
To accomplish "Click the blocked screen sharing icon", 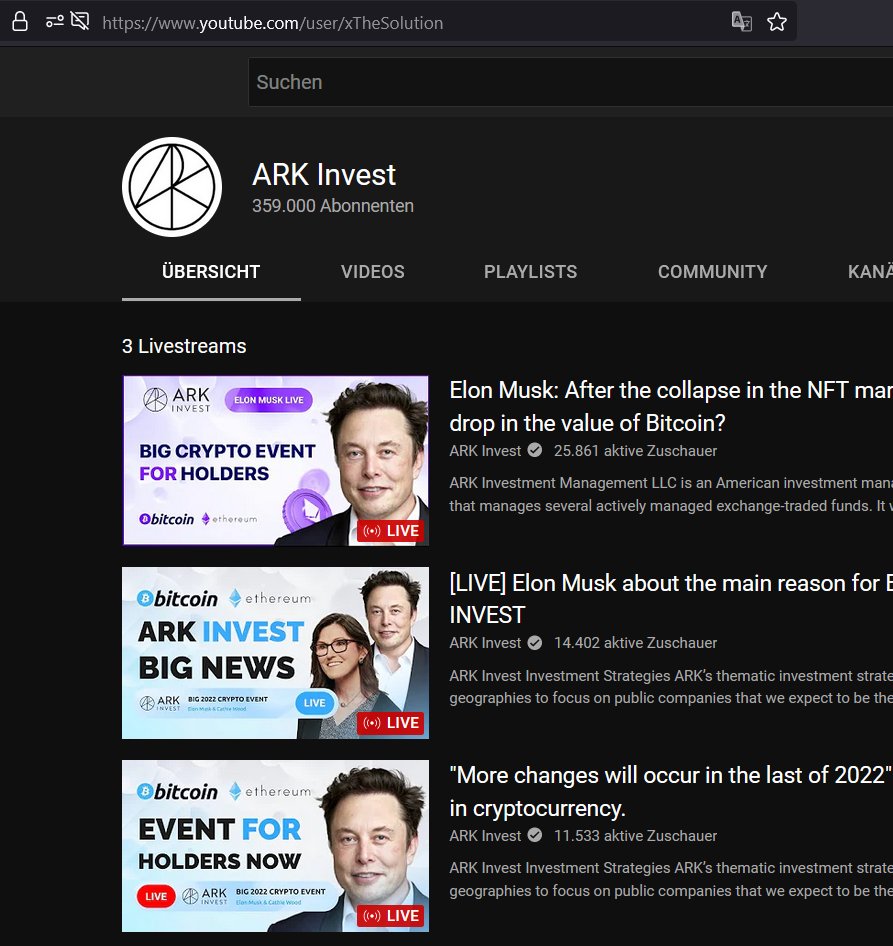I will click(x=80, y=22).
